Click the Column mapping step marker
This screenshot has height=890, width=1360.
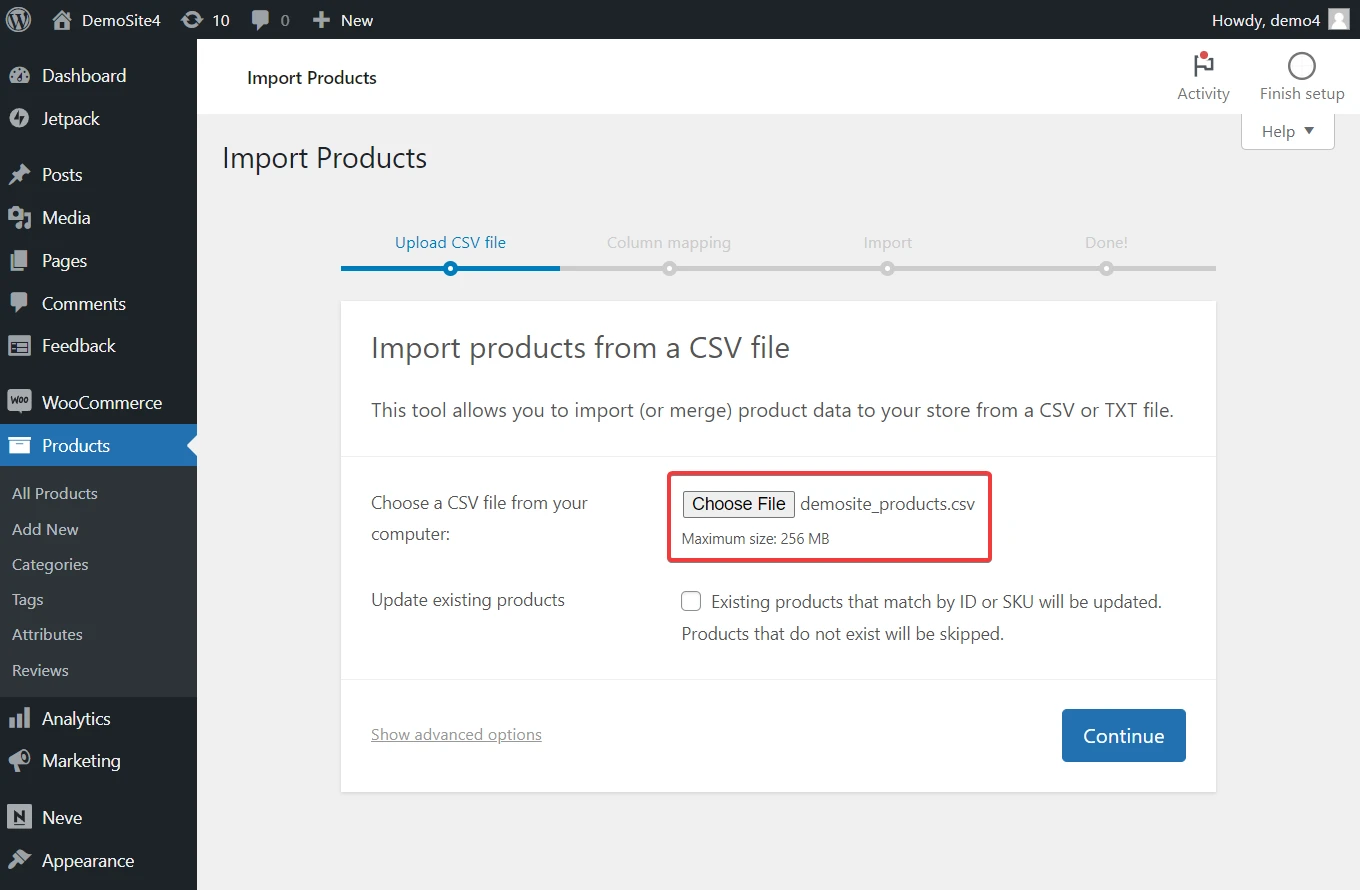click(669, 268)
